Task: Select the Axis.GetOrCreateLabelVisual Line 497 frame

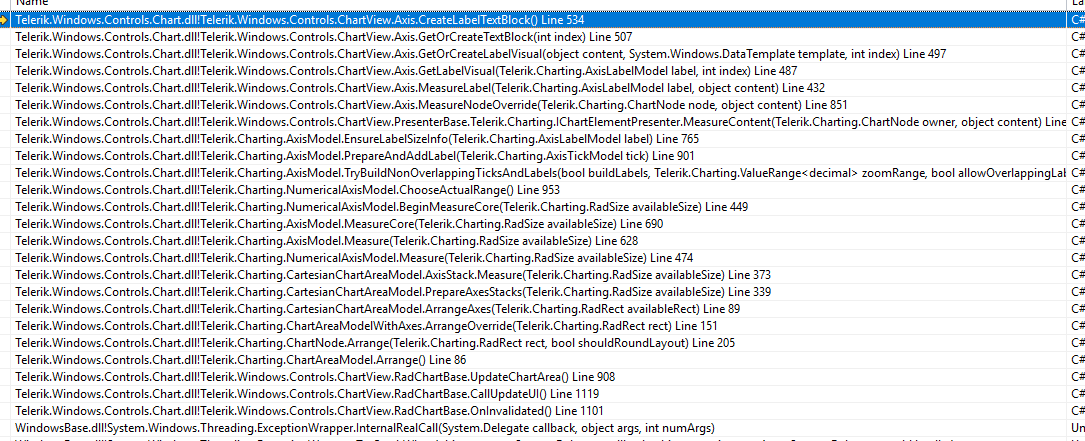Action: 540,54
